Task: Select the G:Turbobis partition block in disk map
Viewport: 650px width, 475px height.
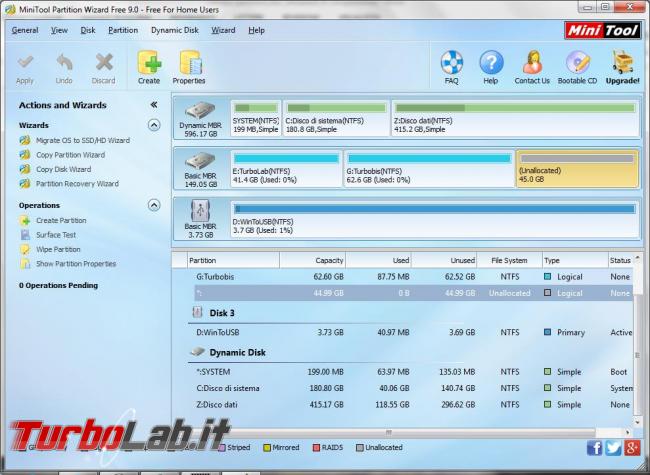Action: [x=429, y=169]
